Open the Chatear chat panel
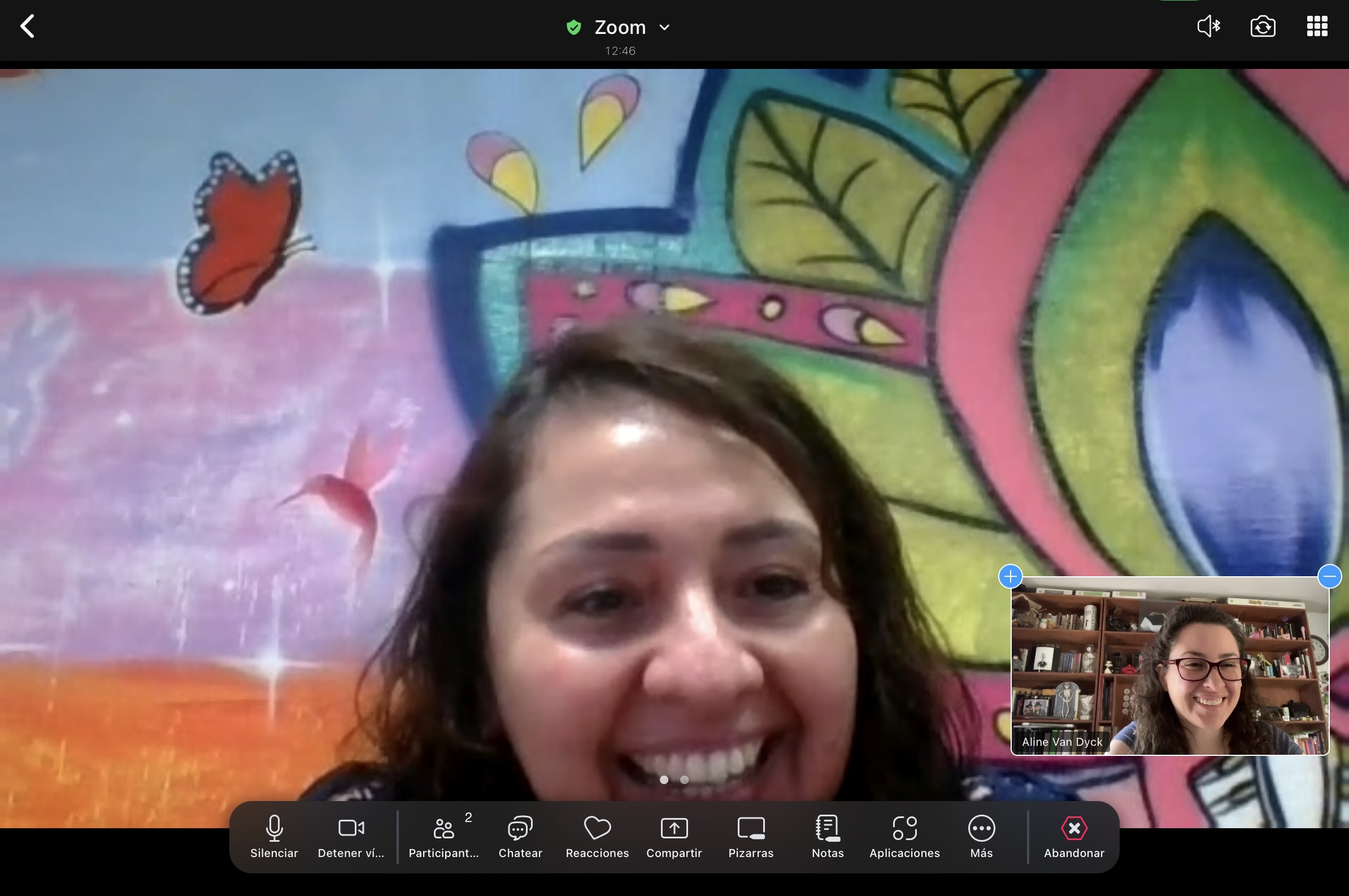Image resolution: width=1349 pixels, height=896 pixels. tap(520, 837)
